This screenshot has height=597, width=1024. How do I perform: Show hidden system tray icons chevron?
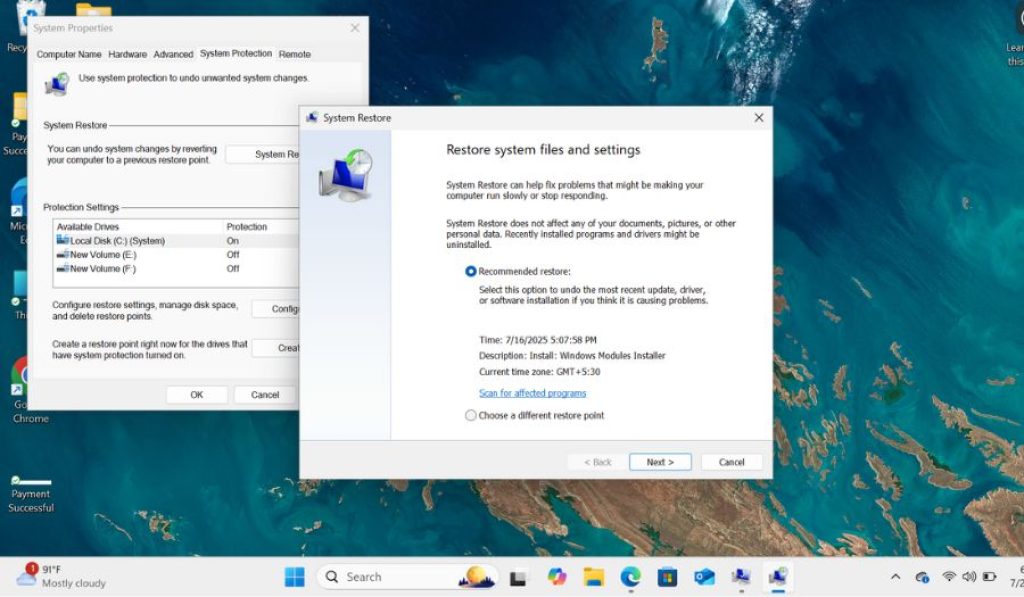point(895,577)
